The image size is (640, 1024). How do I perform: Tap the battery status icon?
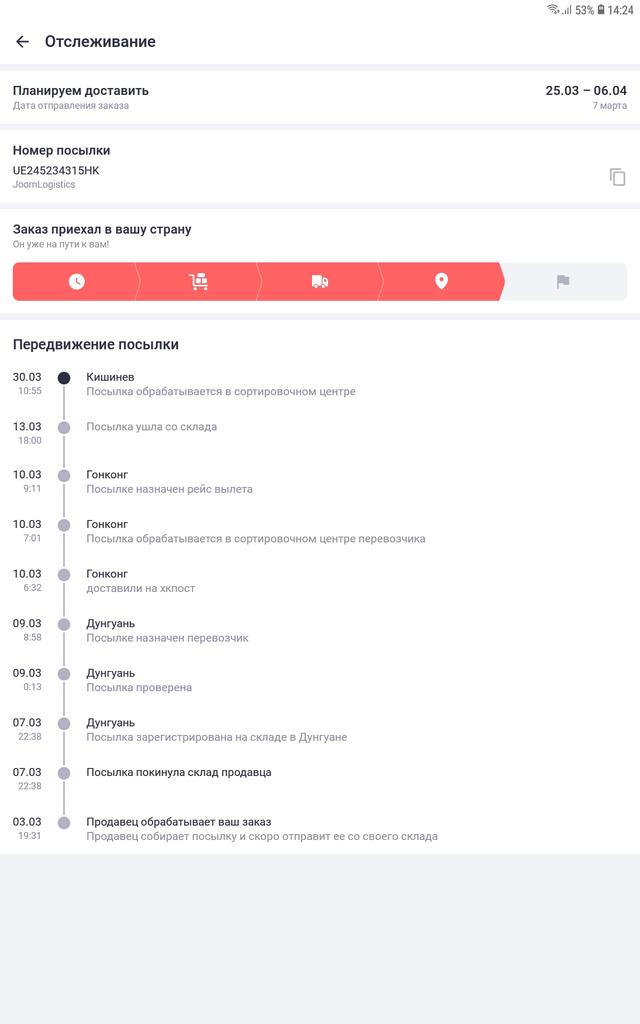(601, 10)
